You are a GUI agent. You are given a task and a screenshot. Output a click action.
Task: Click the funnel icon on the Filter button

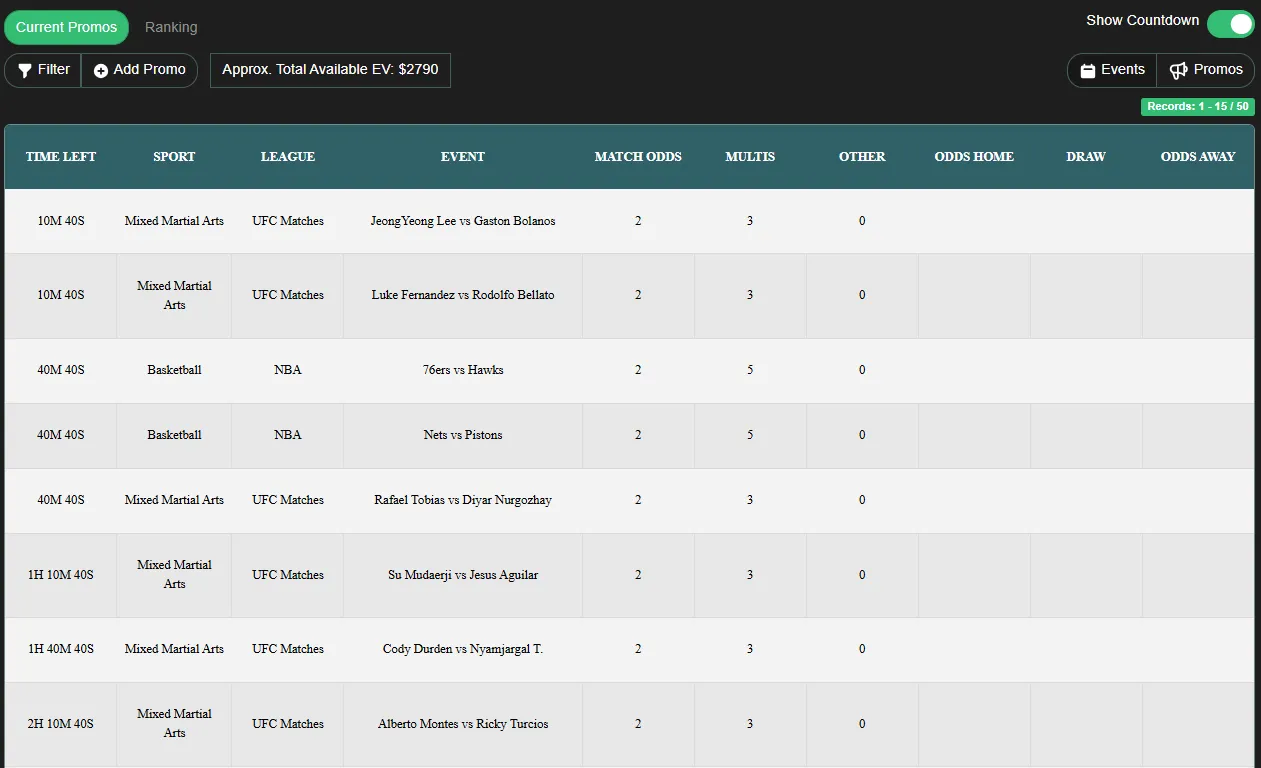tap(23, 70)
